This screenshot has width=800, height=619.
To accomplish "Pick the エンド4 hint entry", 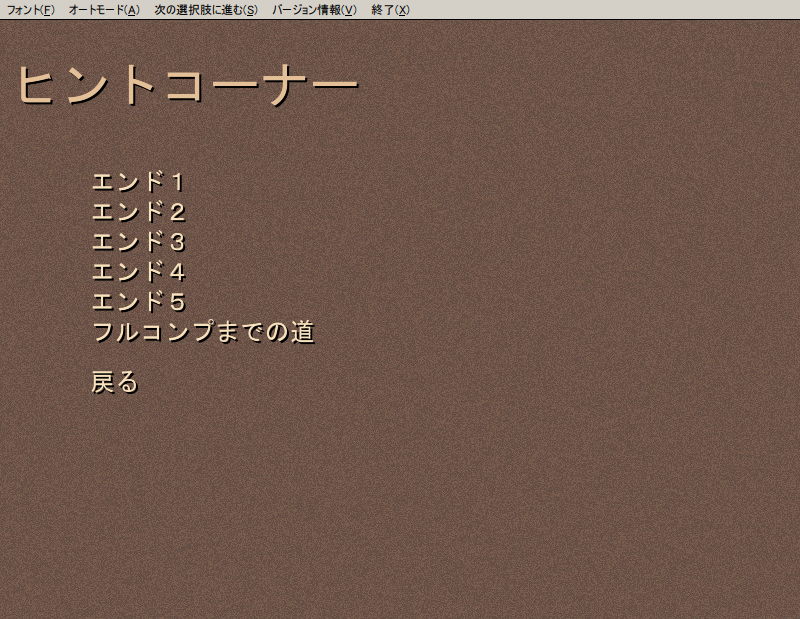I will tap(138, 272).
